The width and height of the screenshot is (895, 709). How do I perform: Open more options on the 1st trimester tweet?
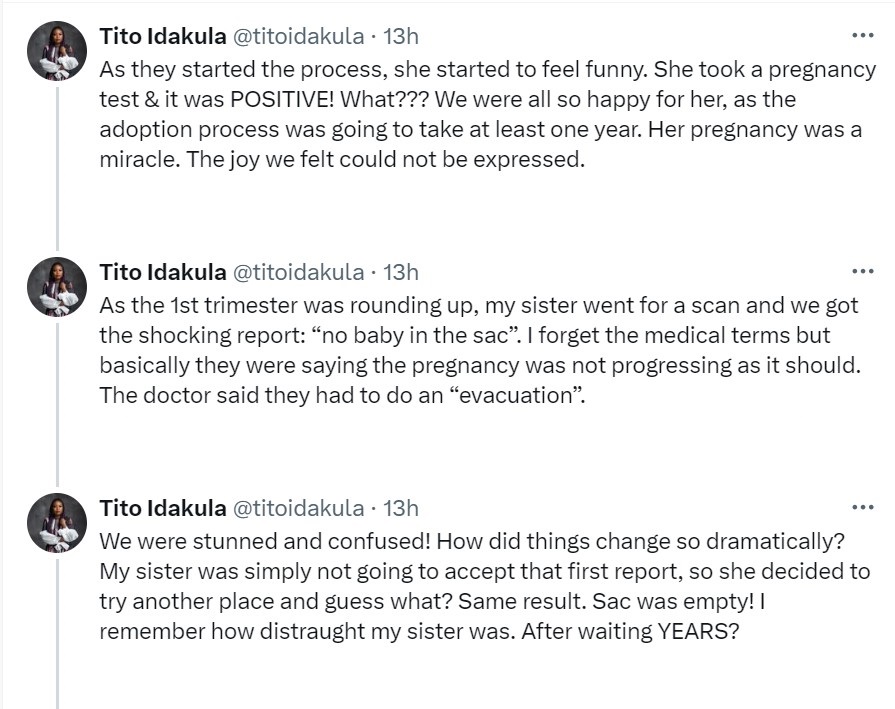point(861,272)
